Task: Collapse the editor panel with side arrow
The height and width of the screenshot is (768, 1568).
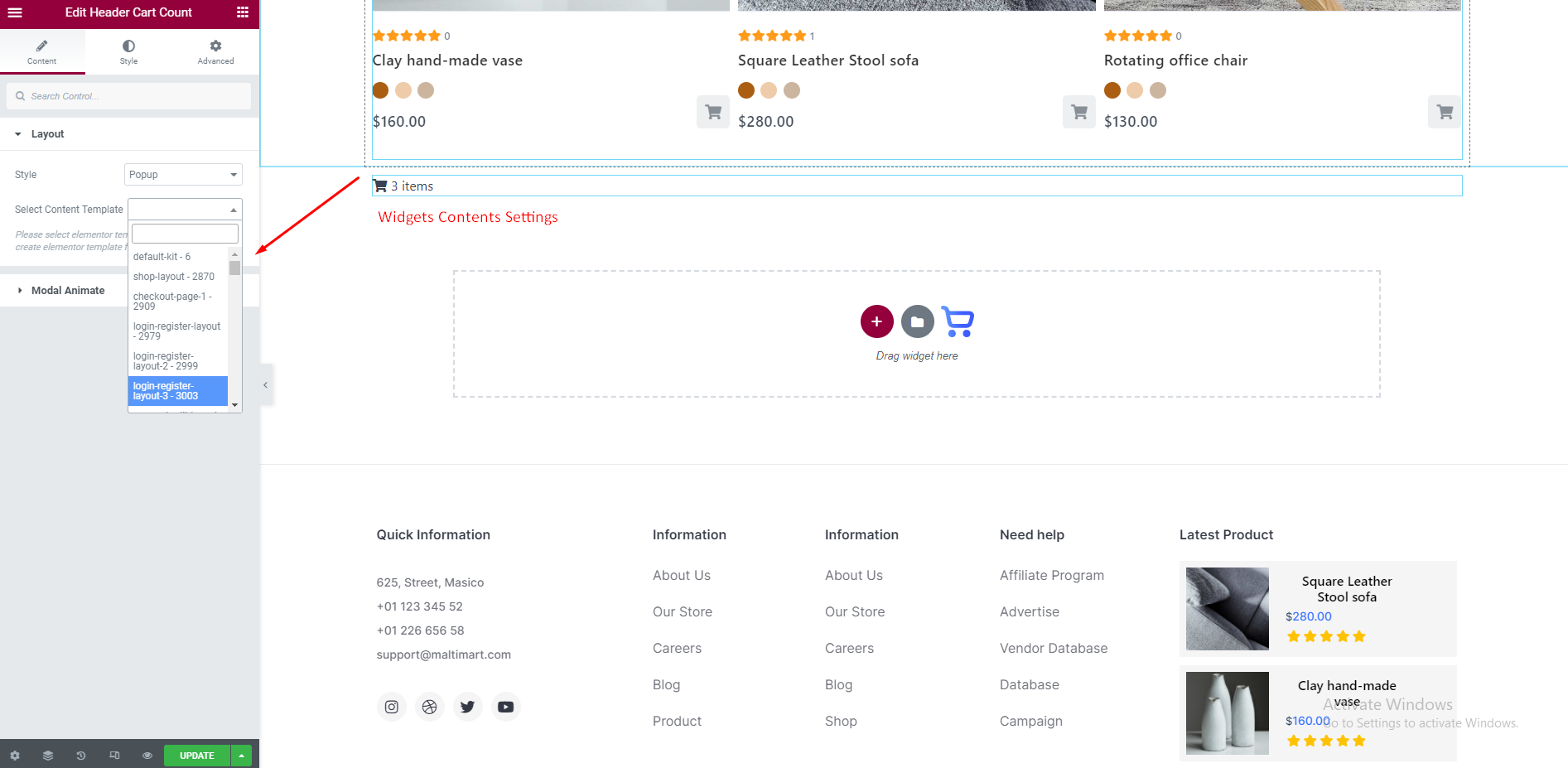Action: (265, 385)
